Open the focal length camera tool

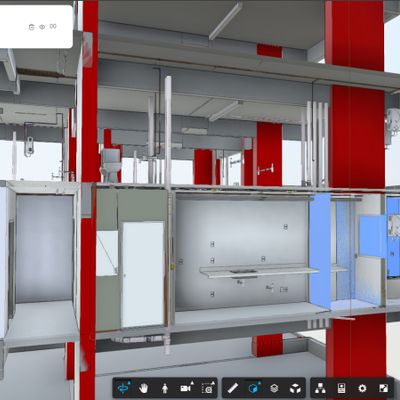(x=207, y=388)
